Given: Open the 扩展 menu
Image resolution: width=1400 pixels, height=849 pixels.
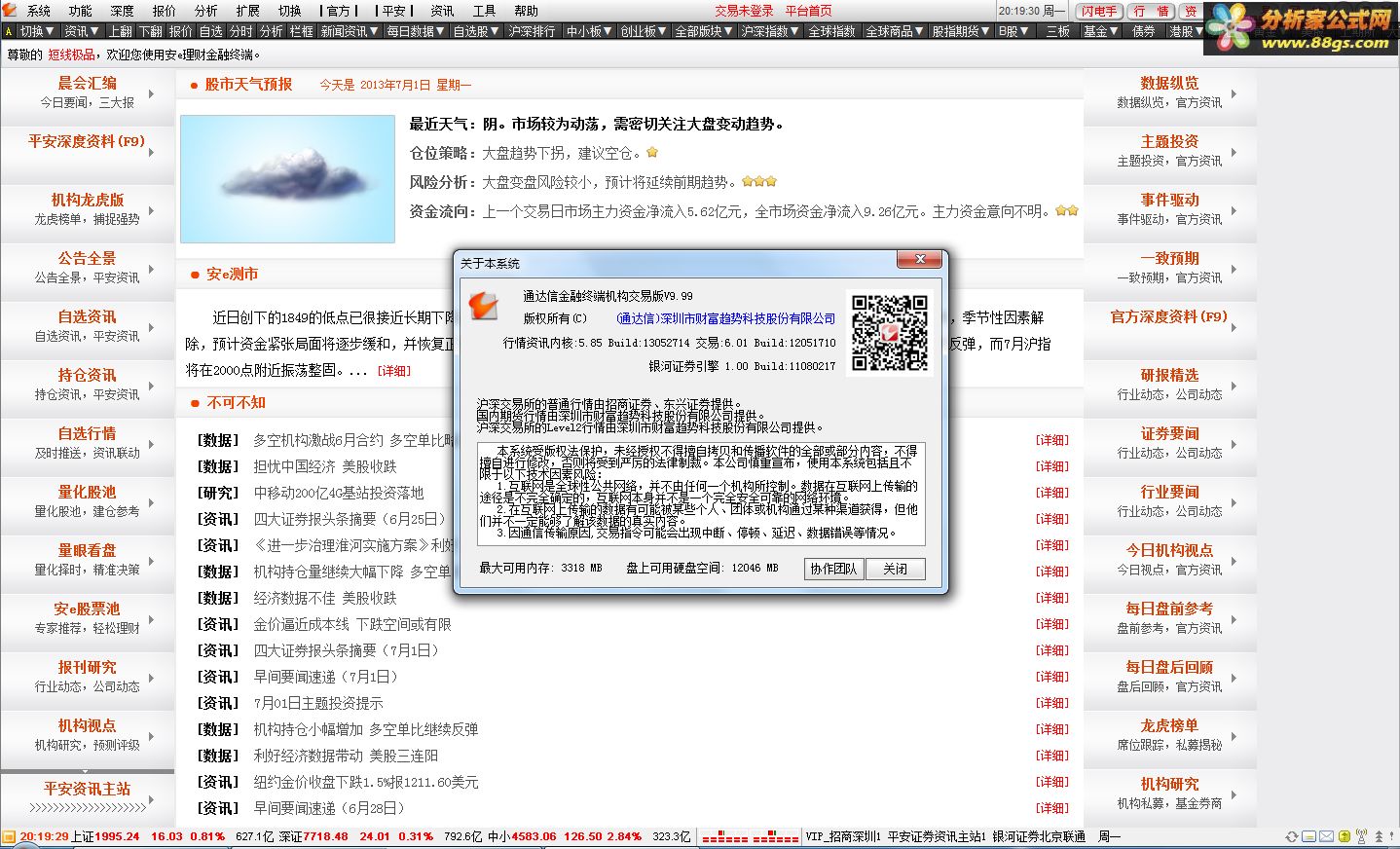Looking at the screenshot, I should pyautogui.click(x=248, y=11).
